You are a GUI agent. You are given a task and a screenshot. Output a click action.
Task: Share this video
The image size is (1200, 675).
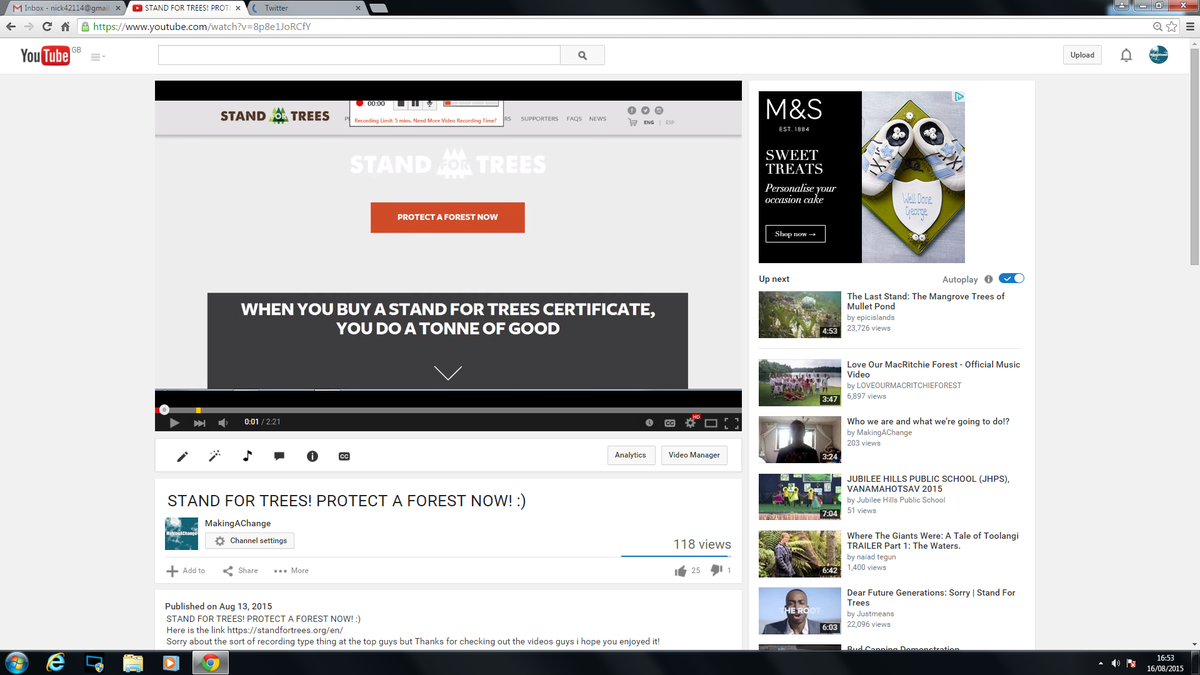point(240,571)
